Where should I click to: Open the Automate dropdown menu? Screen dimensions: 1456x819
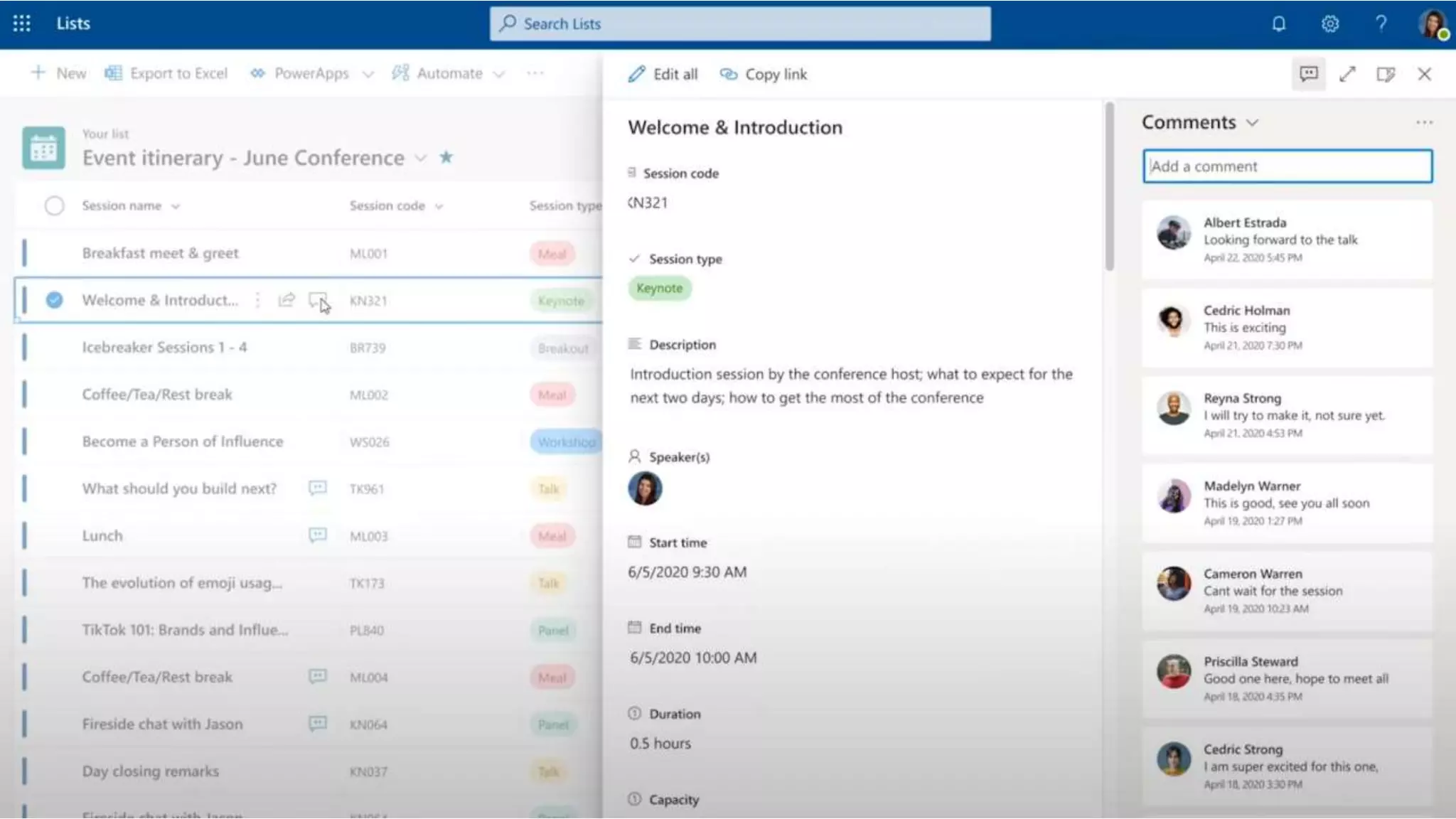click(498, 74)
